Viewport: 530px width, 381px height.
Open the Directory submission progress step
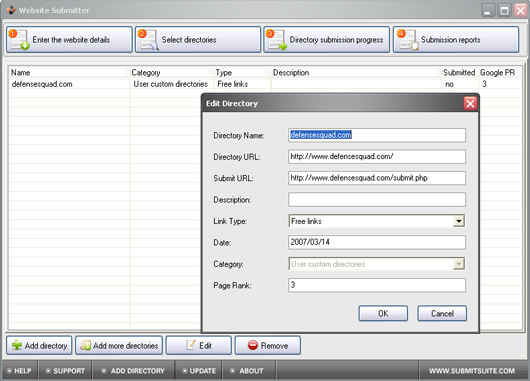[x=327, y=40]
